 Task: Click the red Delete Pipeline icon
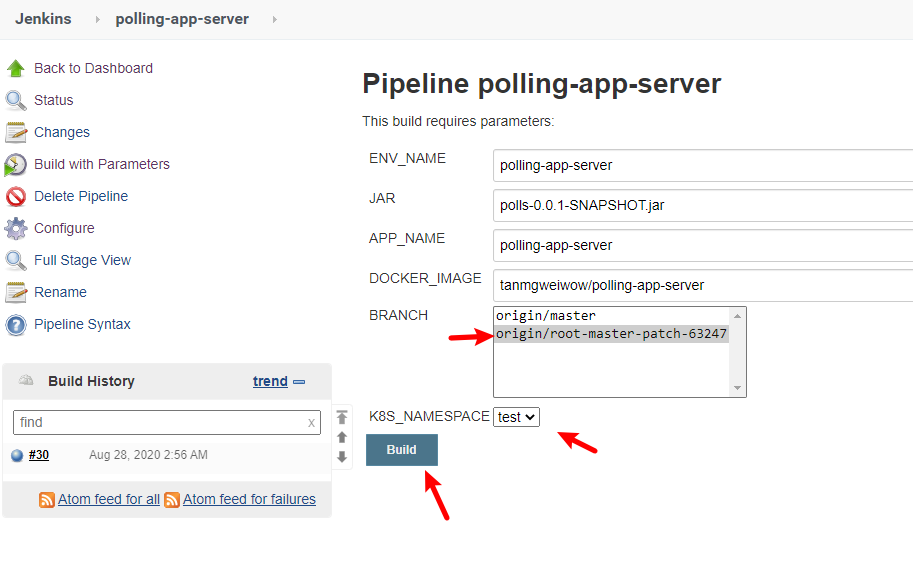pyautogui.click(x=16, y=197)
